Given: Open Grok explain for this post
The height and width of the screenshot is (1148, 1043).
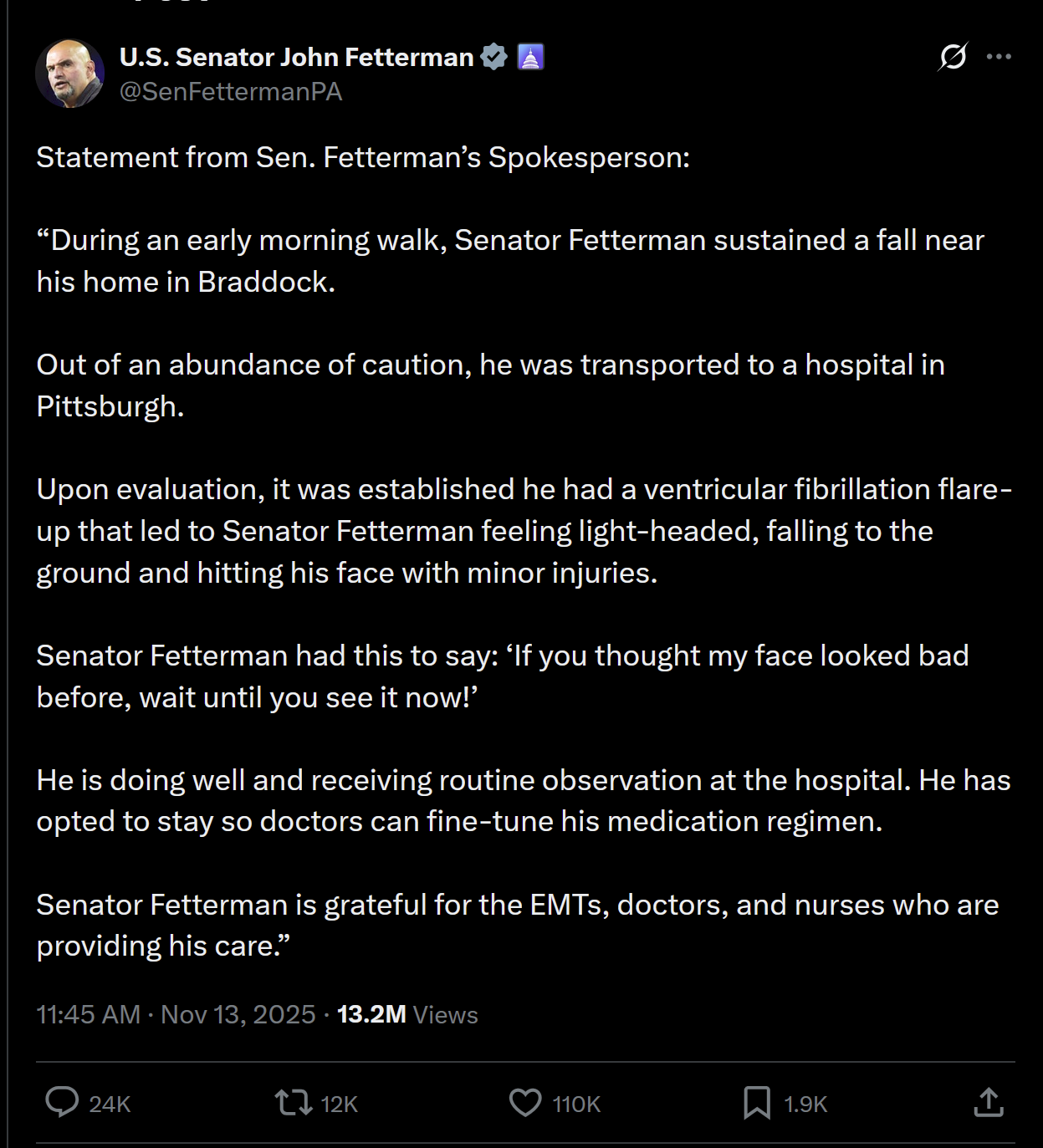Looking at the screenshot, I should pos(953,57).
